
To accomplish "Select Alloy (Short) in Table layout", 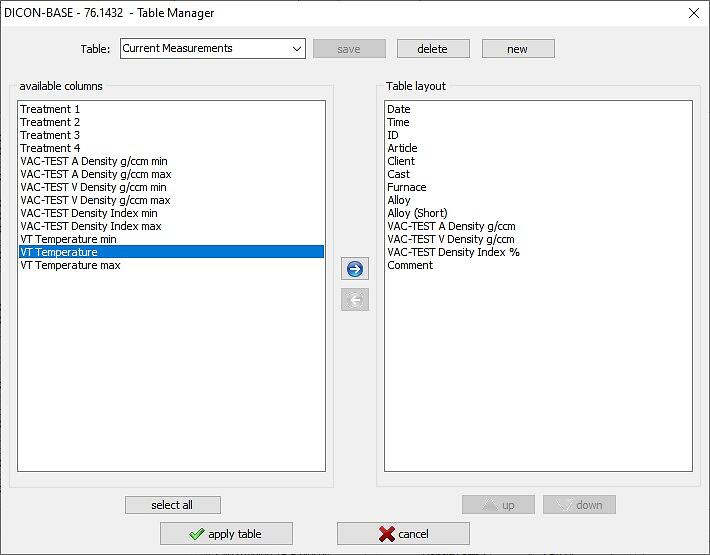I will click(418, 213).
